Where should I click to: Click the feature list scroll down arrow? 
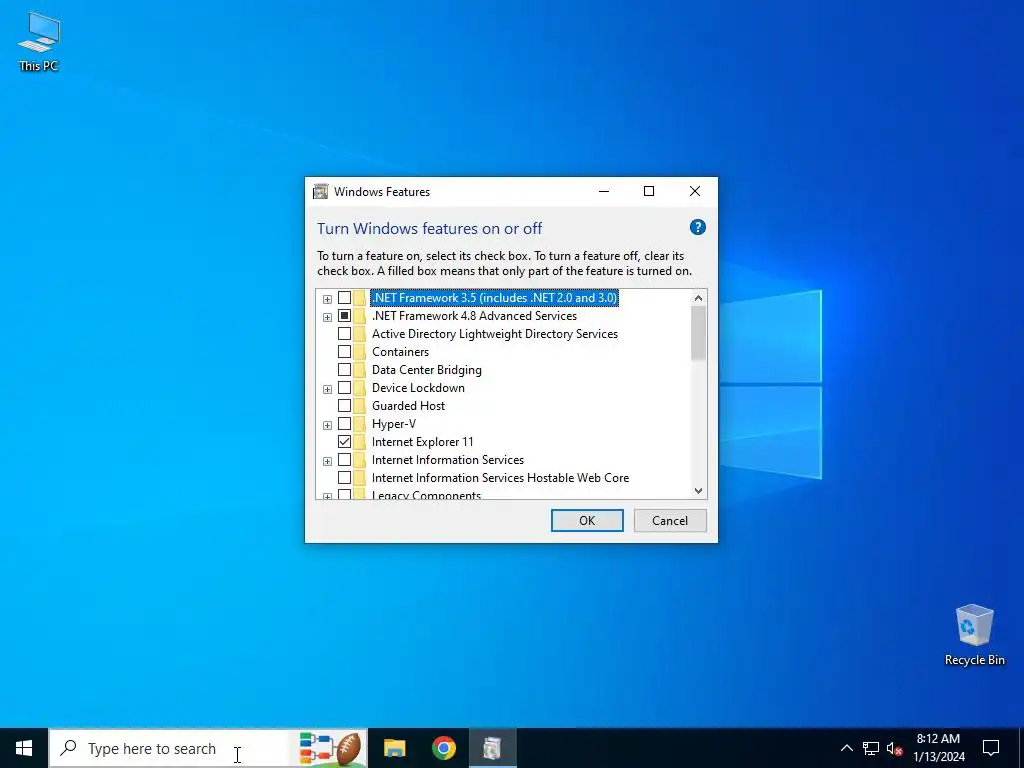click(x=698, y=490)
